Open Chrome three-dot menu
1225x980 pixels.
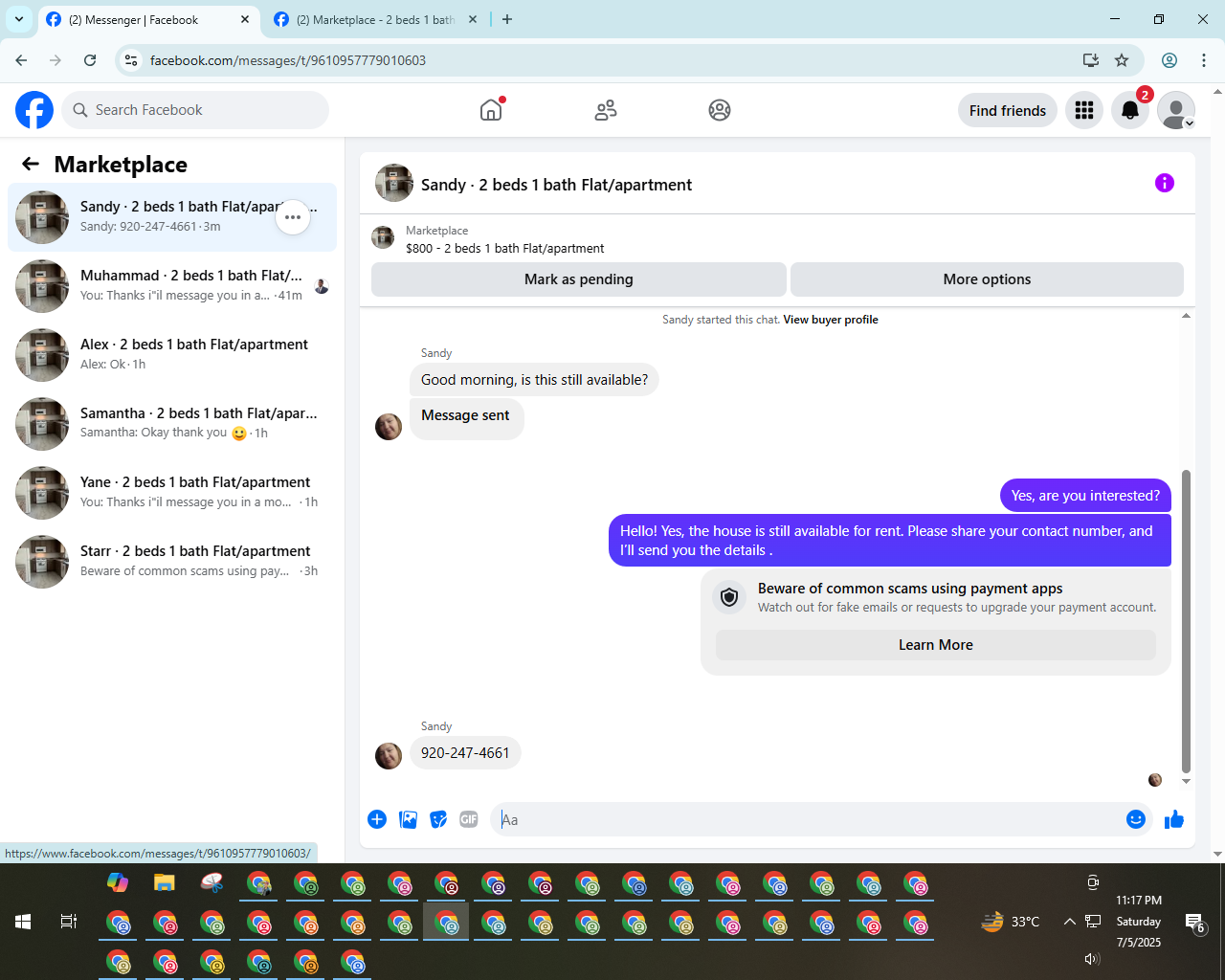tap(1204, 60)
